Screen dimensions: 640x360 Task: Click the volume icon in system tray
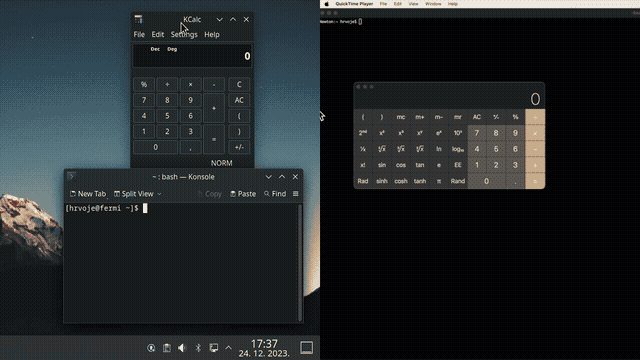[182, 348]
